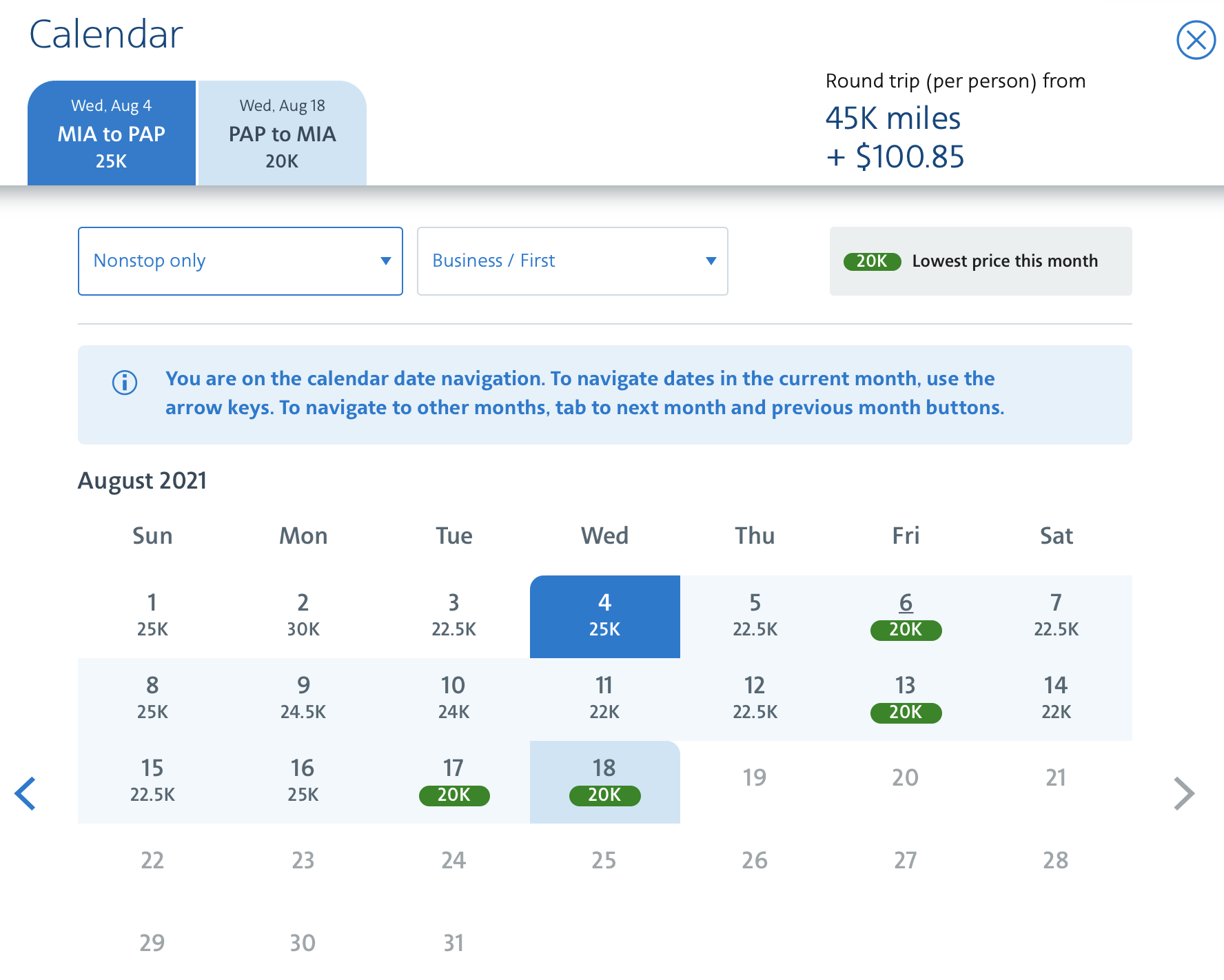Select August 18 marked at 20K
The image size is (1224, 980).
click(604, 781)
